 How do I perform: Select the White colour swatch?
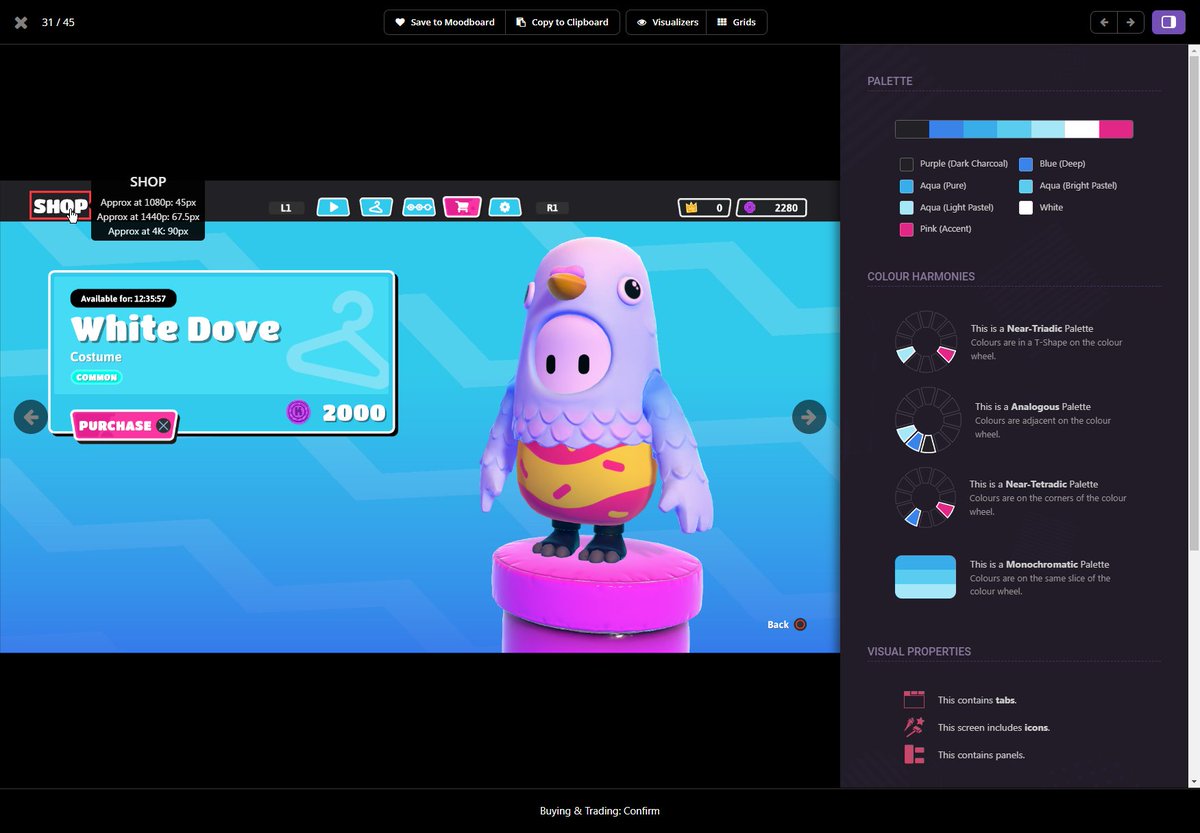[x=1026, y=208]
